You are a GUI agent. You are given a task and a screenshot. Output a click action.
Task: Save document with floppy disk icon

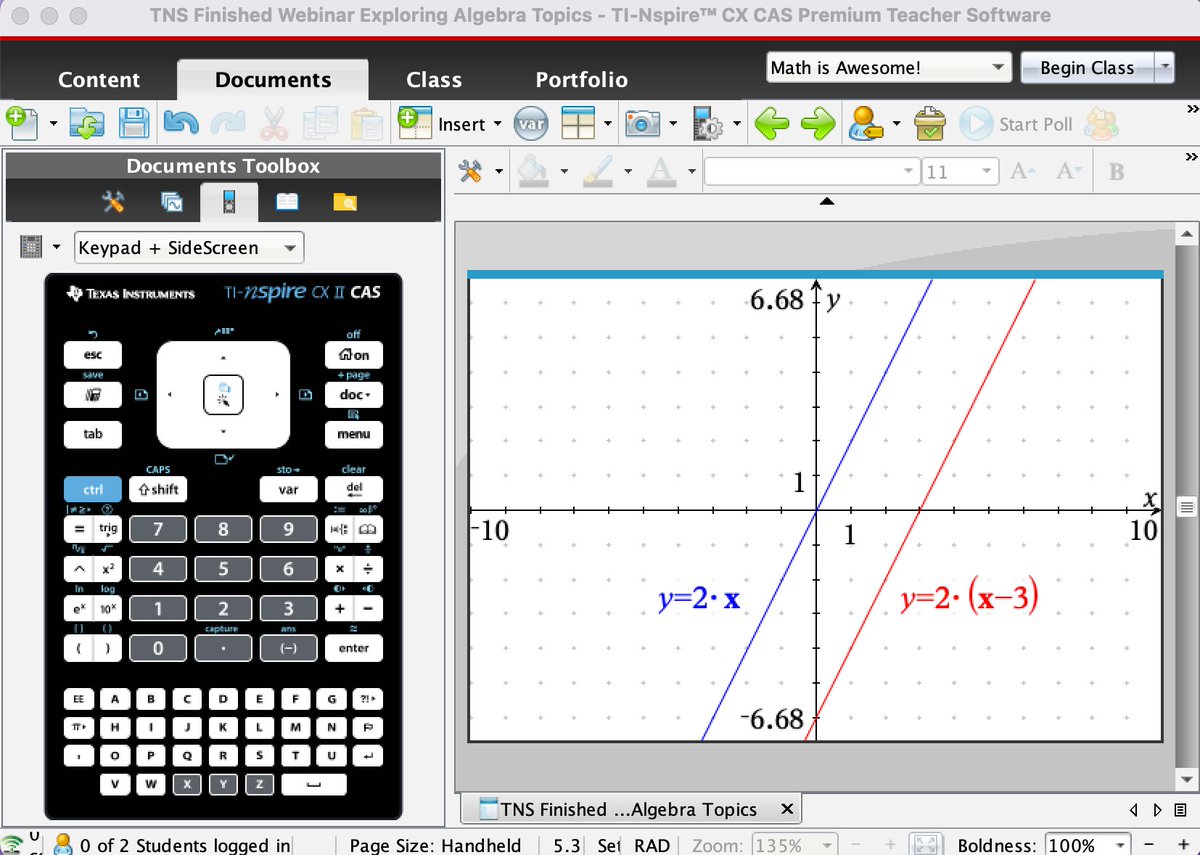pyautogui.click(x=134, y=123)
